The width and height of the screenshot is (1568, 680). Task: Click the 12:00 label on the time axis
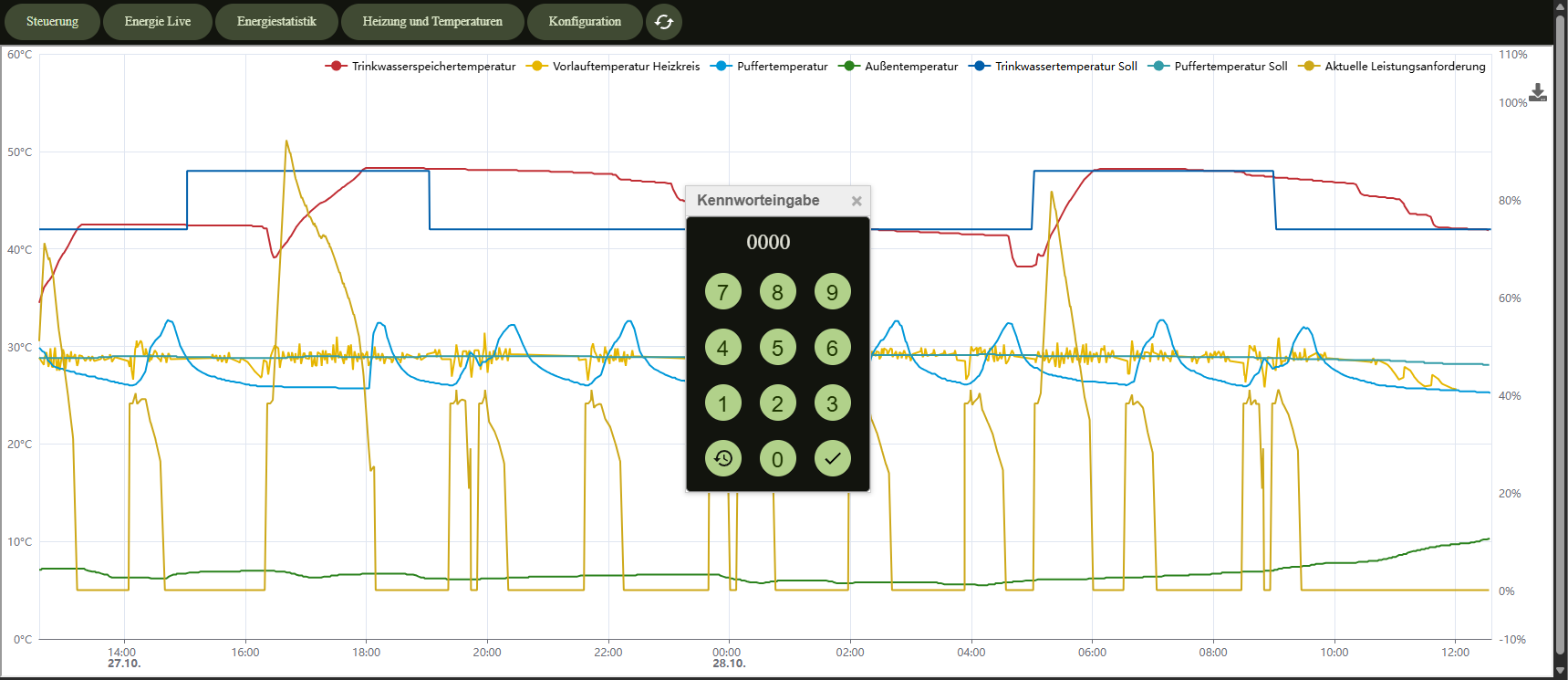(1456, 653)
